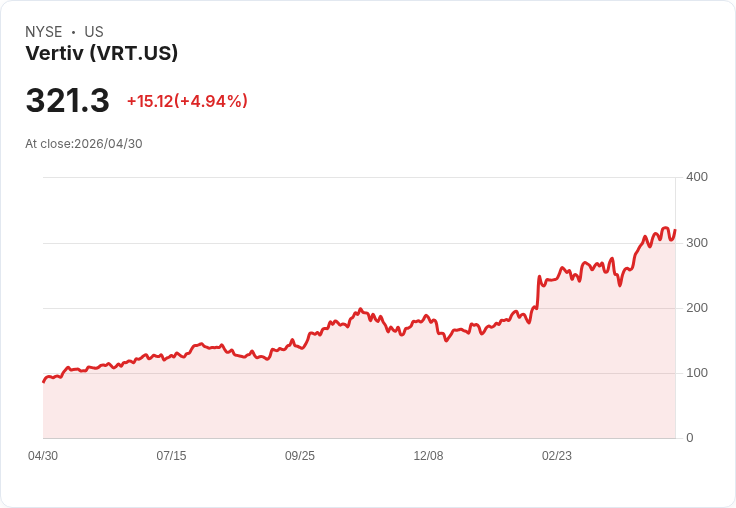736x508 pixels.
Task: Click the 300 y-axis label
Action: tap(697, 243)
